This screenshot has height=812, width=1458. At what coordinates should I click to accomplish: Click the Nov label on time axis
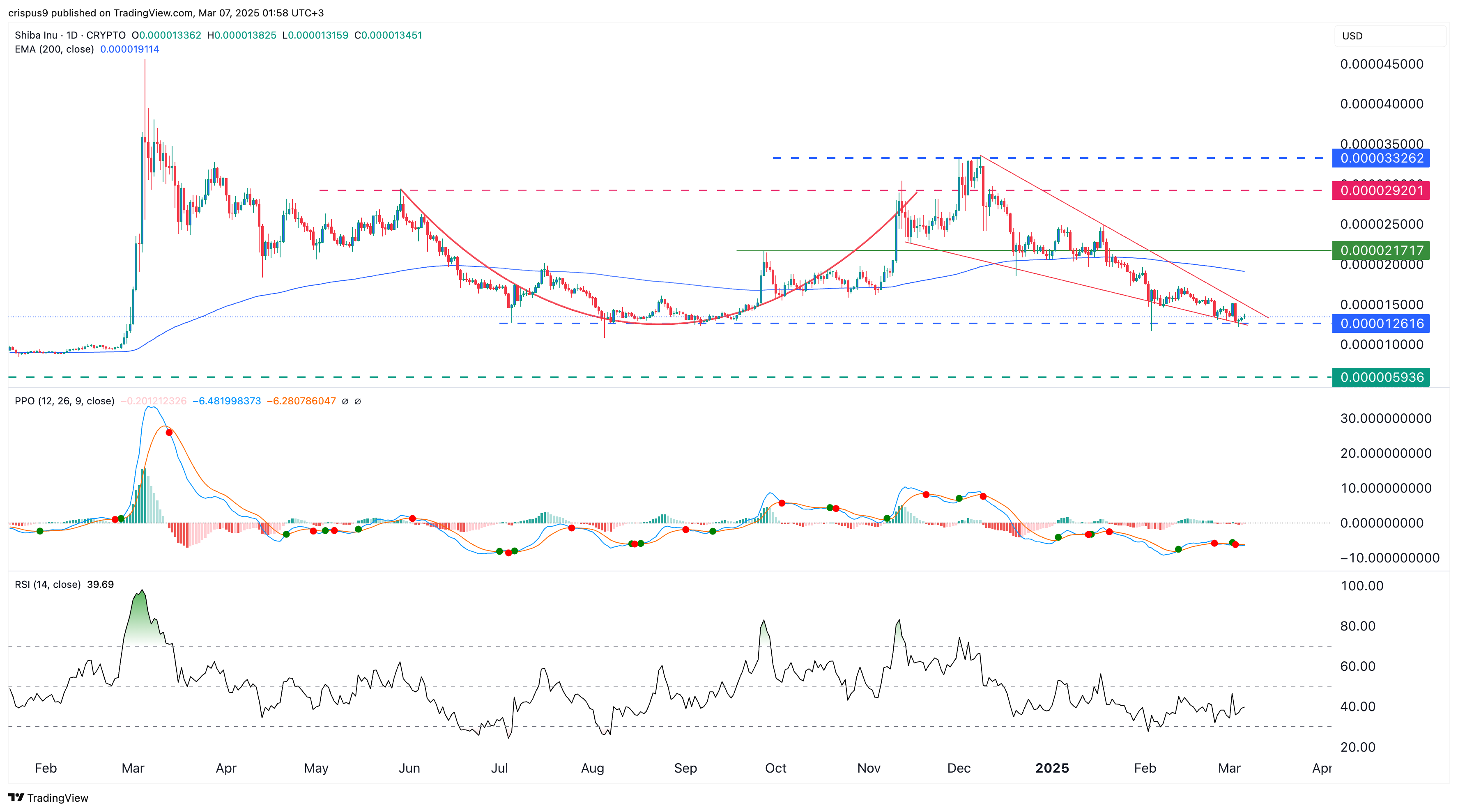[x=869, y=768]
